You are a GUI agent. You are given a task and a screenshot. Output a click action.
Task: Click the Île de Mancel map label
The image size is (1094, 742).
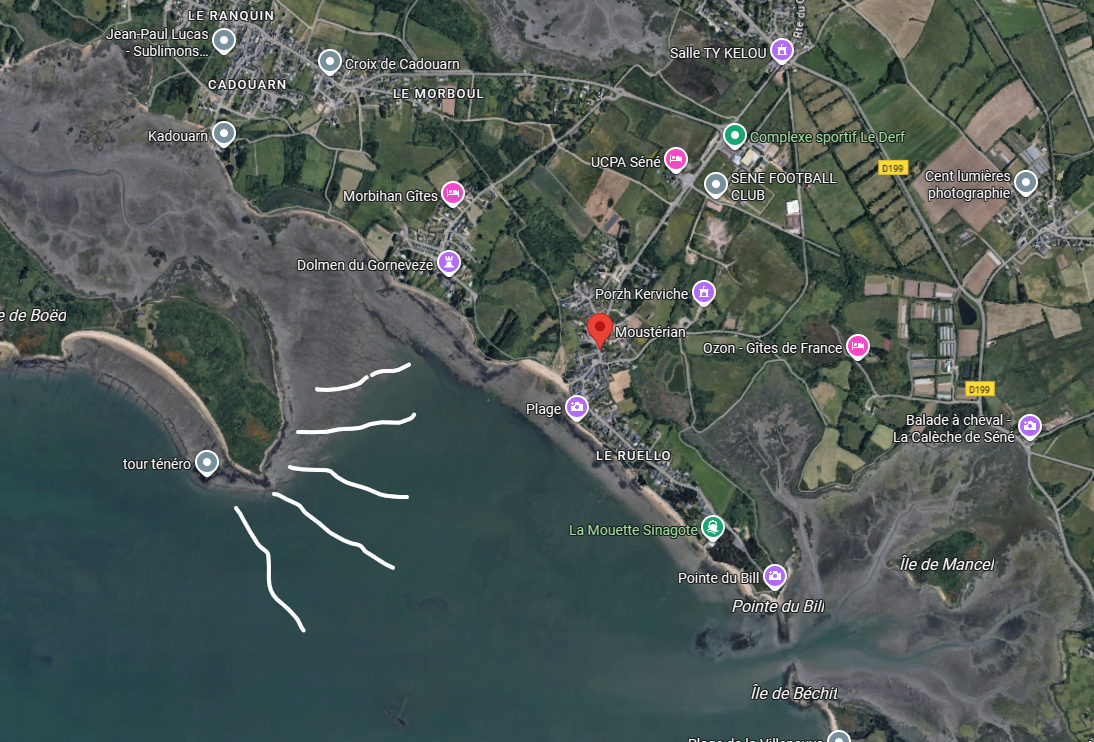coord(947,564)
